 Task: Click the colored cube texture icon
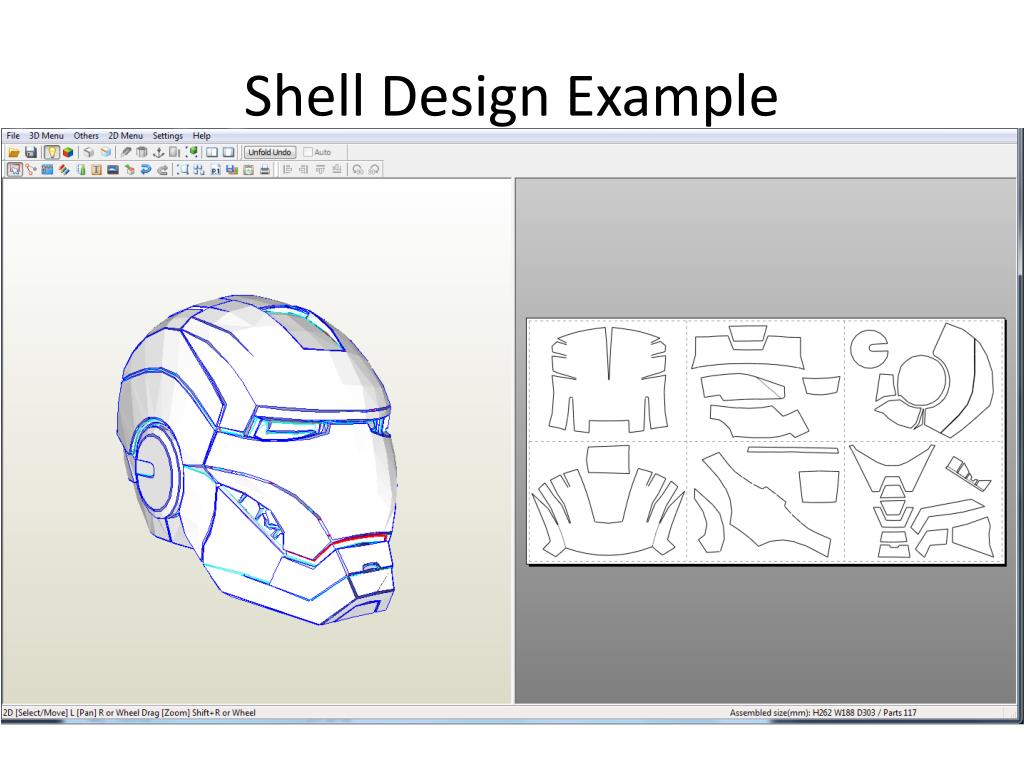pyautogui.click(x=68, y=152)
